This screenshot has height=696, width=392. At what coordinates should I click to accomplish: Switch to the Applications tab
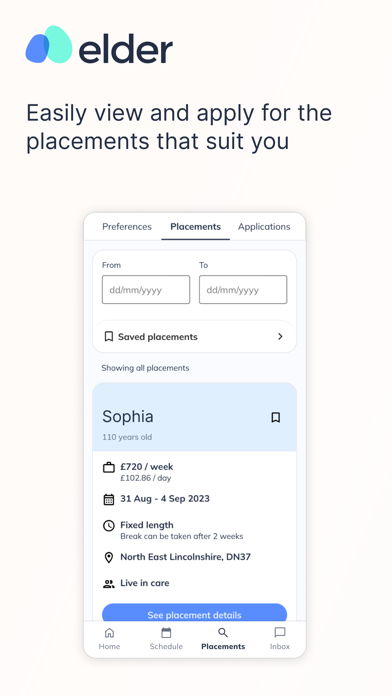tap(264, 226)
